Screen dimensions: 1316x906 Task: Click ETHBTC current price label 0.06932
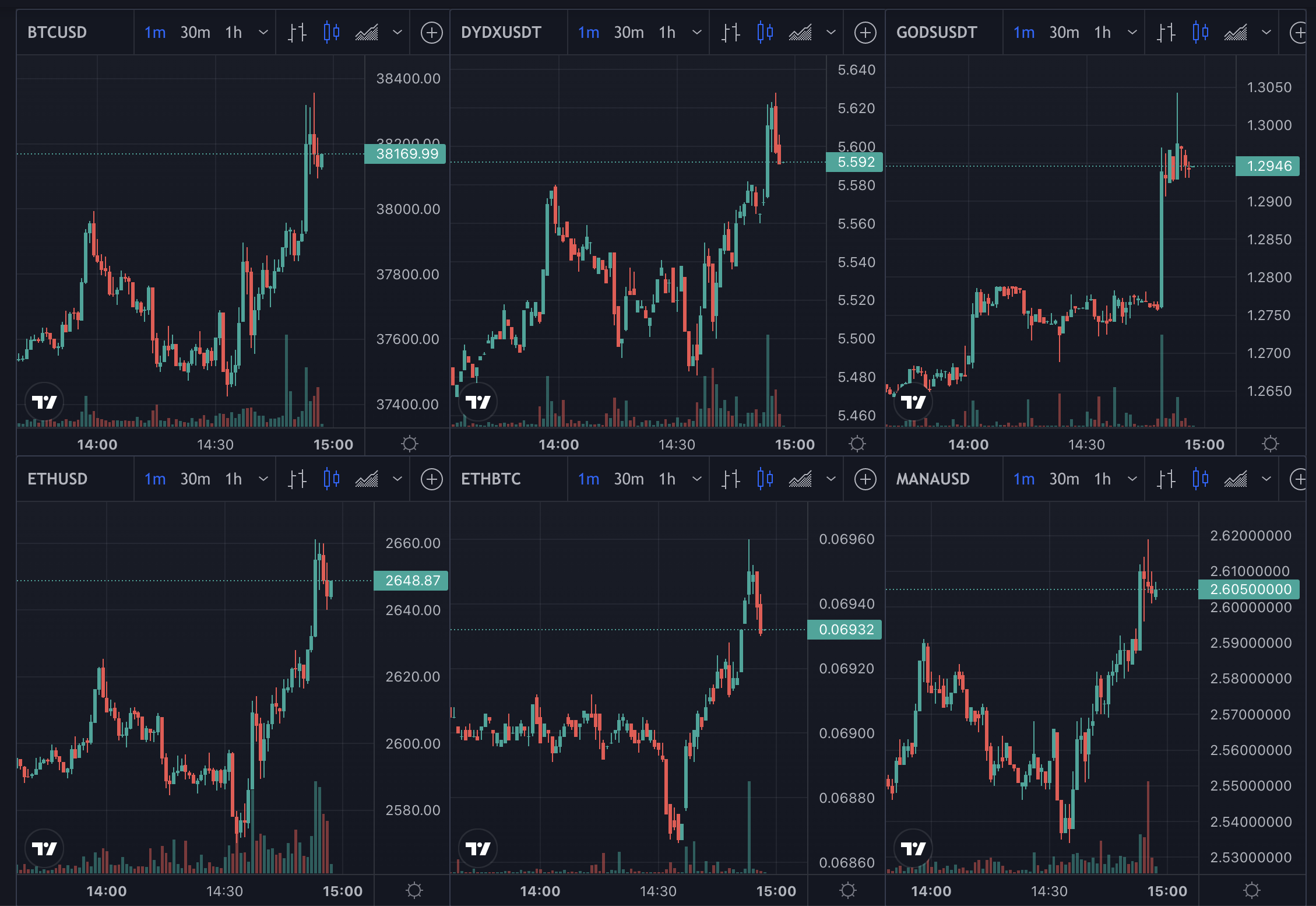845,630
